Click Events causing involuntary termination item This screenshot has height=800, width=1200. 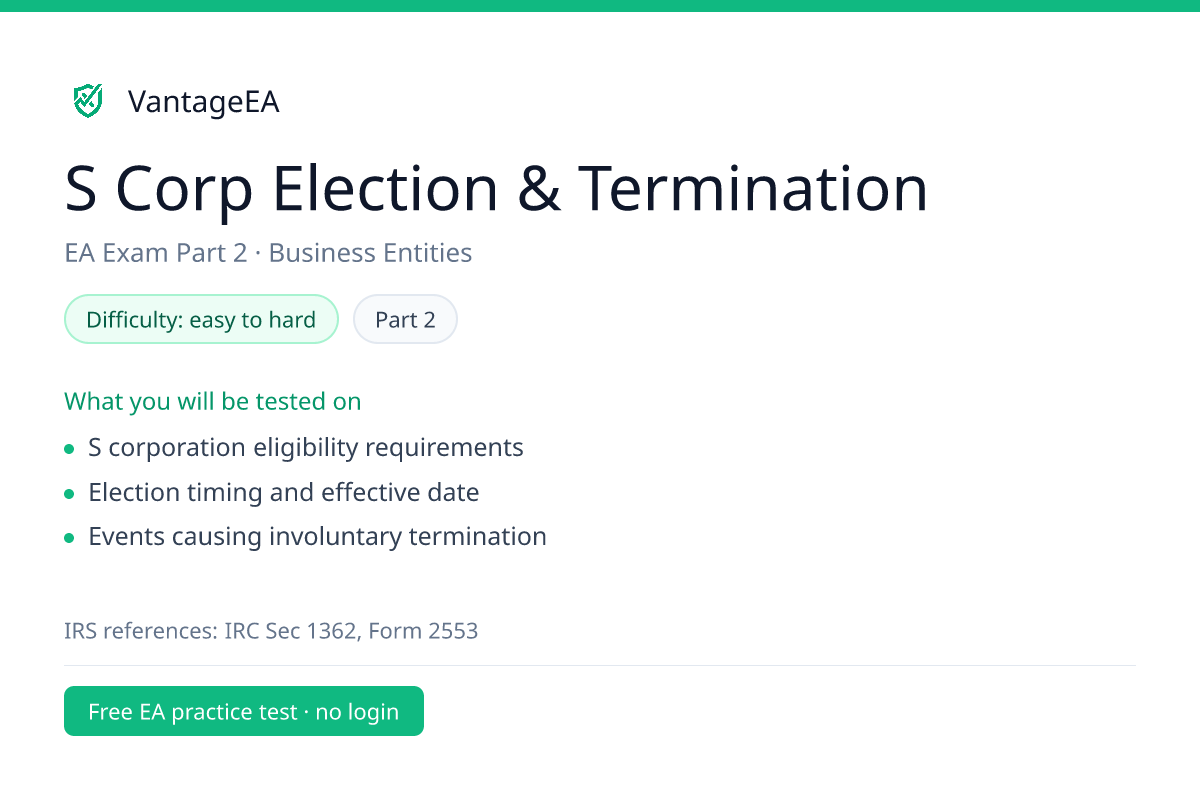tap(317, 536)
